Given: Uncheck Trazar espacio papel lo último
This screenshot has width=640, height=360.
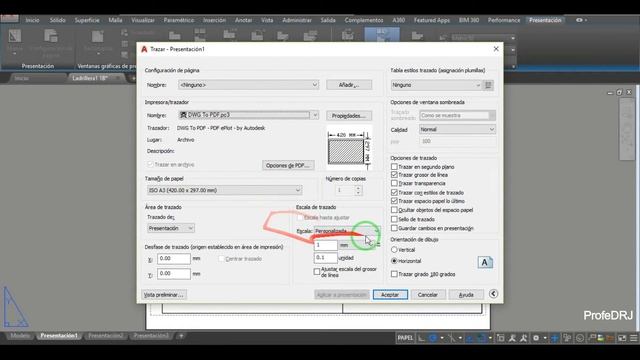Looking at the screenshot, I should (x=394, y=201).
